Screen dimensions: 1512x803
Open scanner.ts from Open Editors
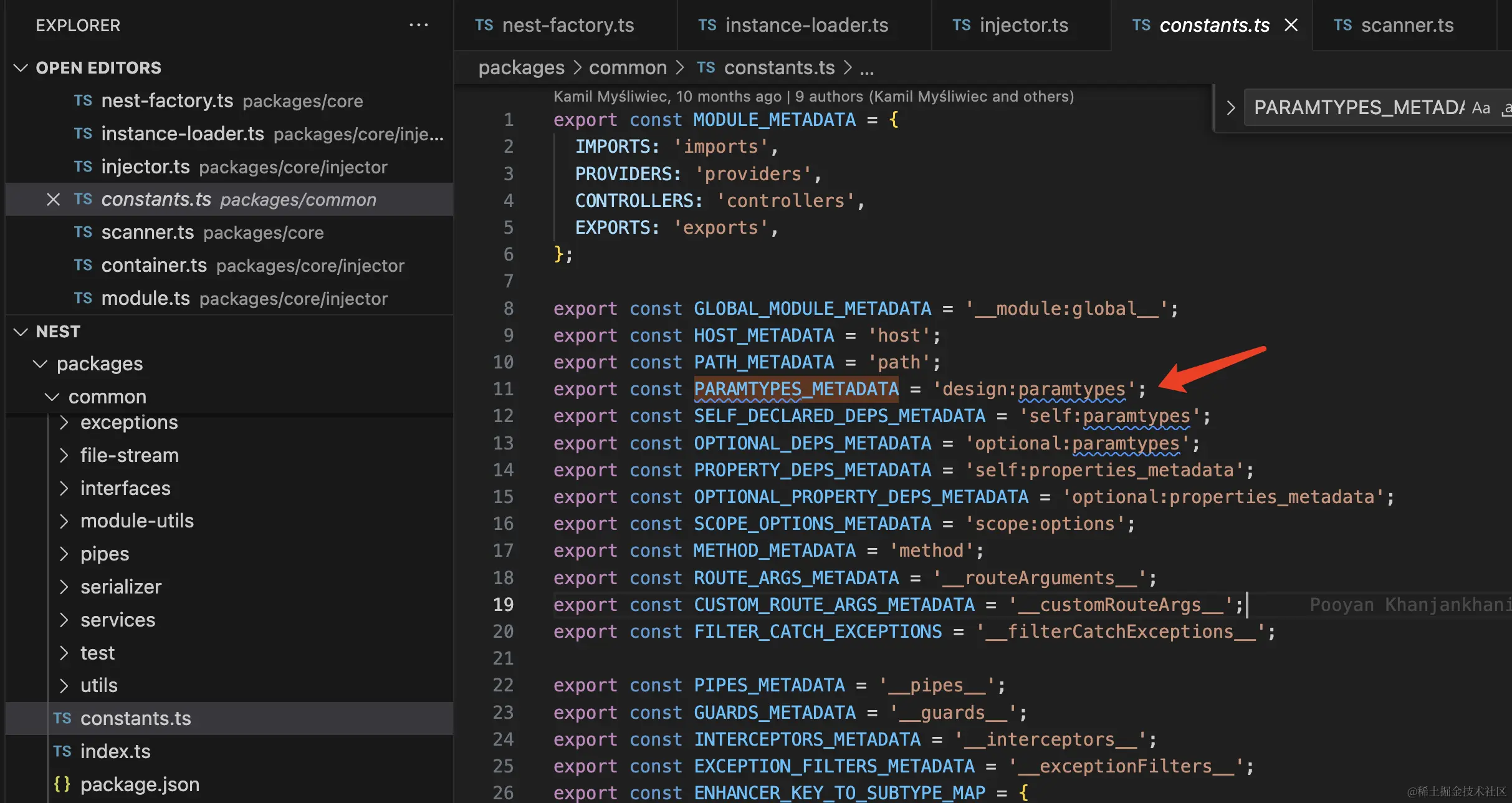(229, 233)
